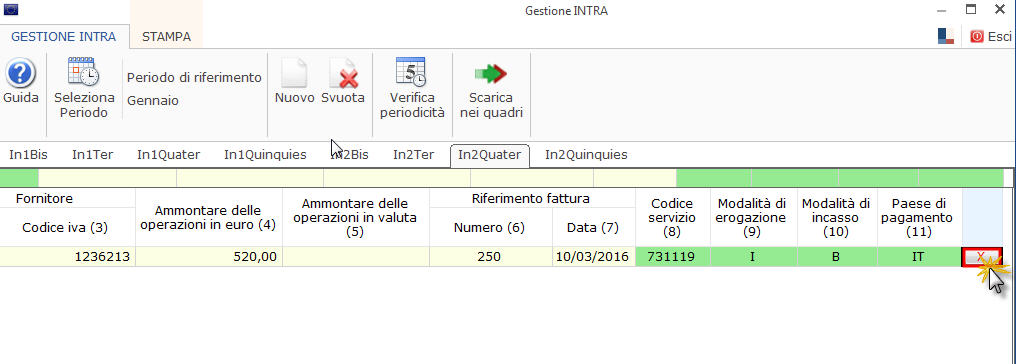Select the Codice servizio cell 731119
Viewport: 1016px width, 364px height.
pyautogui.click(x=673, y=256)
